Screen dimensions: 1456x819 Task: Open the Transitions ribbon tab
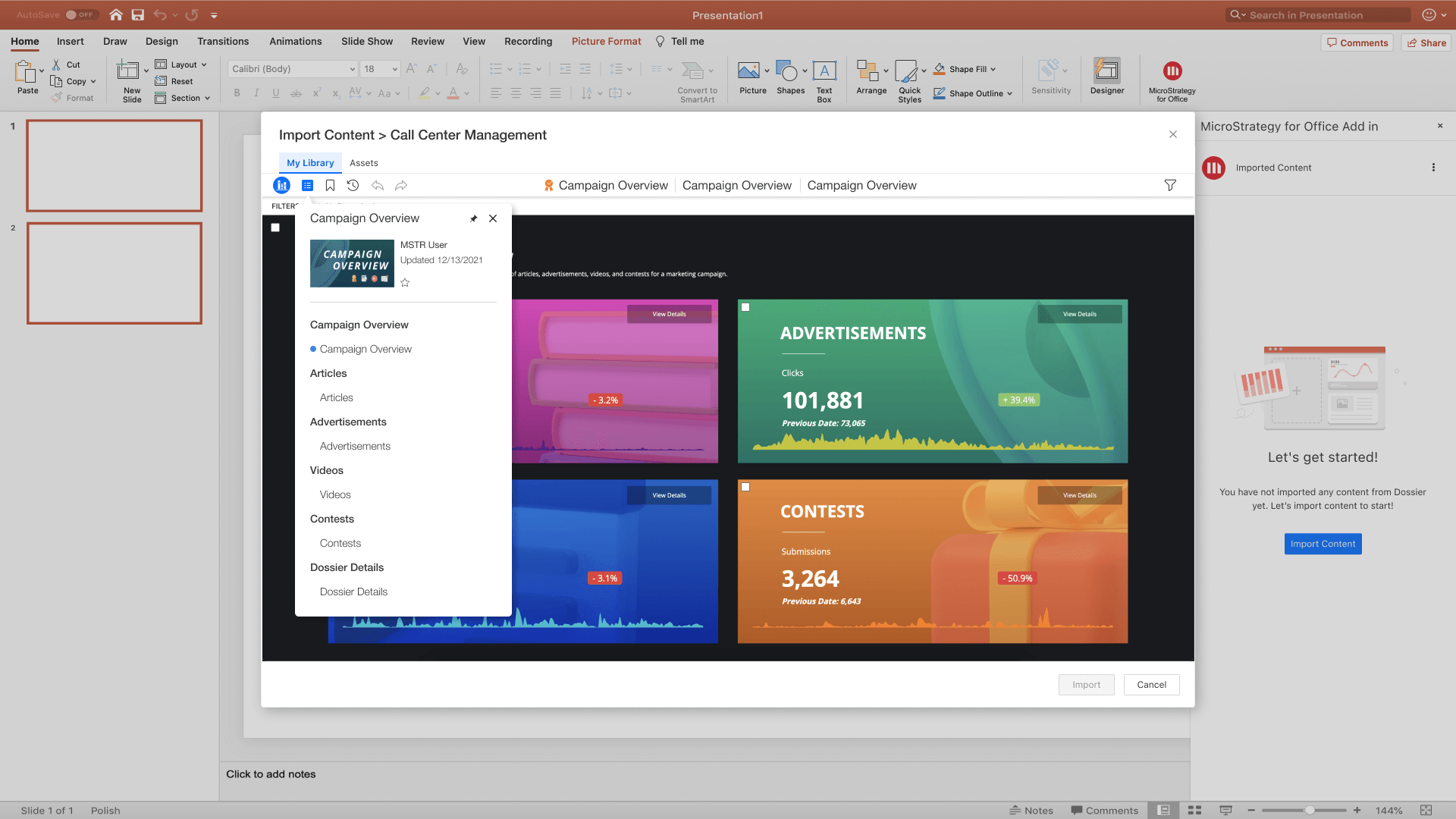(223, 41)
